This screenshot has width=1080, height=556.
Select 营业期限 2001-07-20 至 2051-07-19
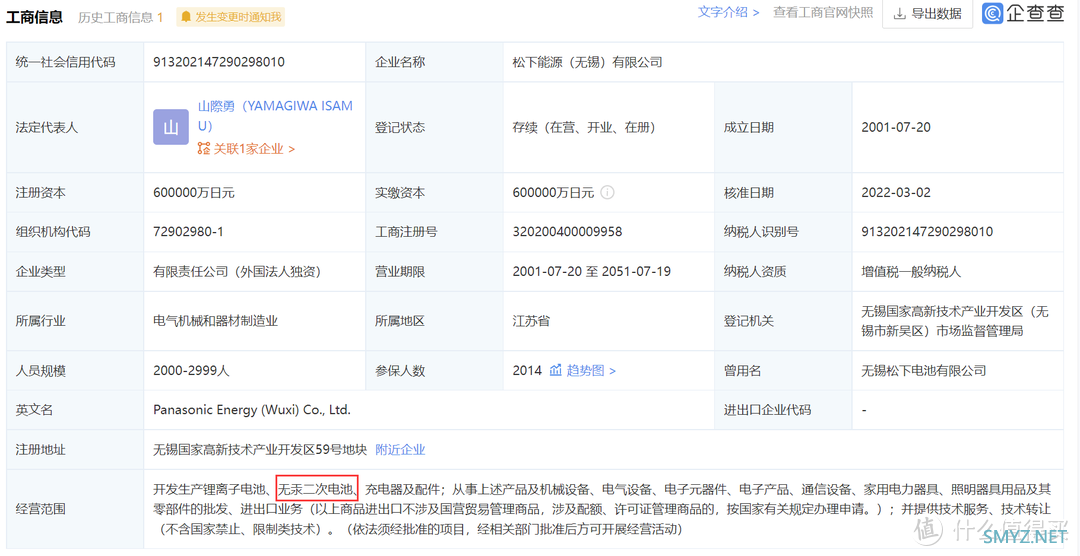point(592,271)
